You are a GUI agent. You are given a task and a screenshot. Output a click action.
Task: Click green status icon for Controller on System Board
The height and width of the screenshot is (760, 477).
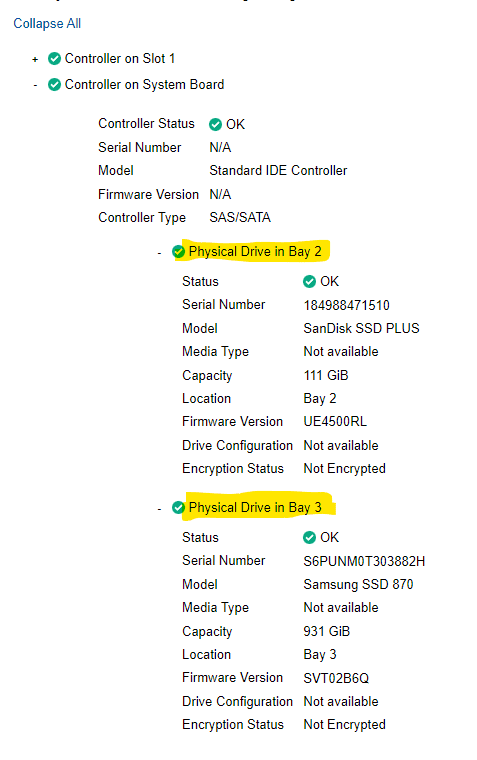54,85
